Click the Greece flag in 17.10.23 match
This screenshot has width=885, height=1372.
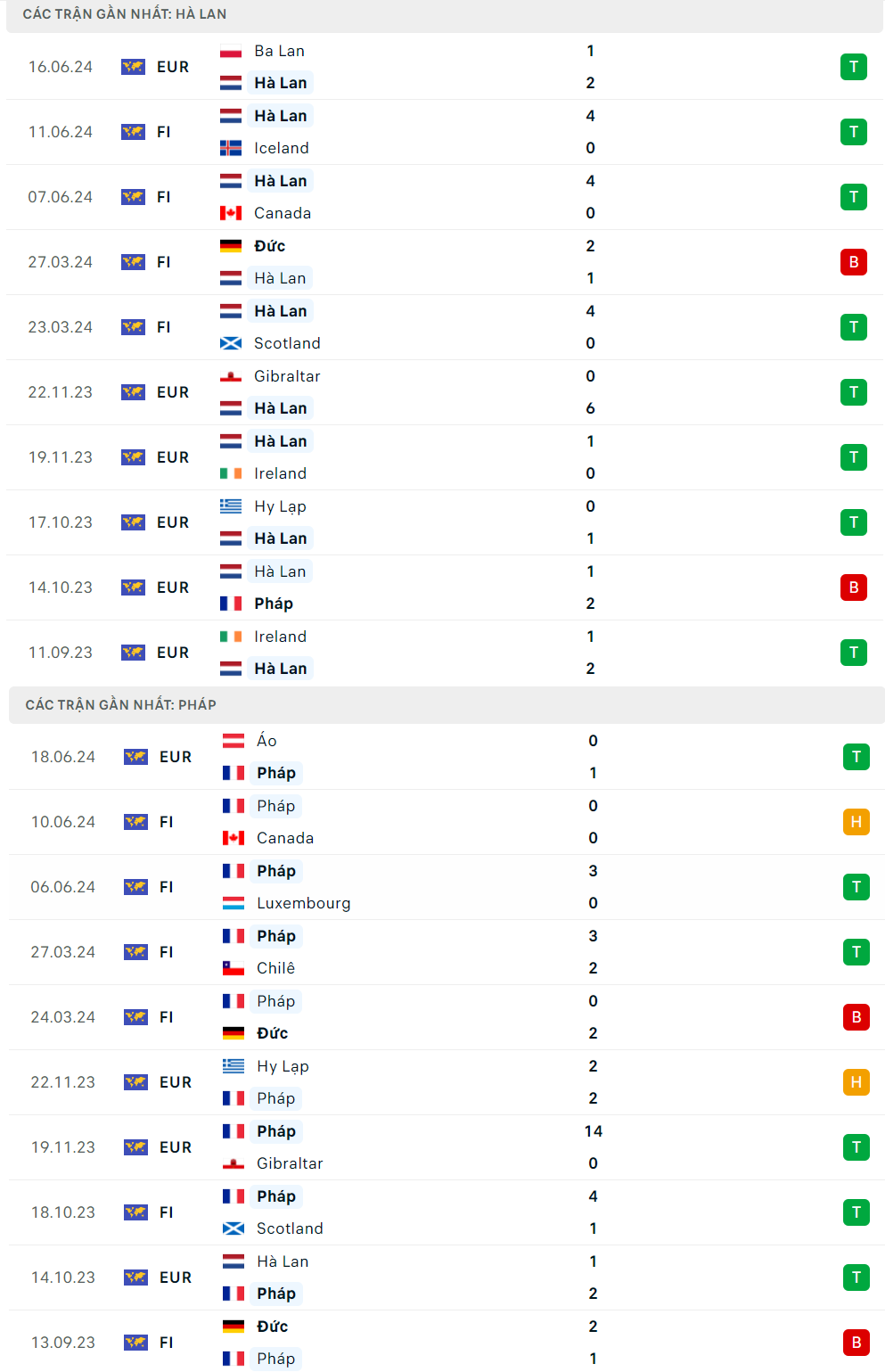(231, 506)
